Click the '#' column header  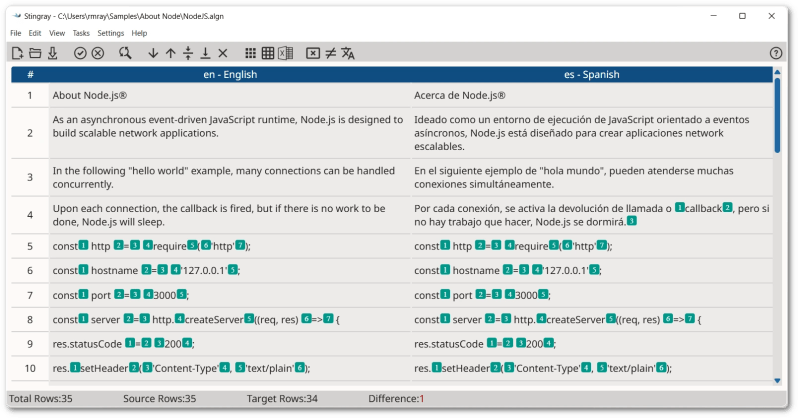30,74
